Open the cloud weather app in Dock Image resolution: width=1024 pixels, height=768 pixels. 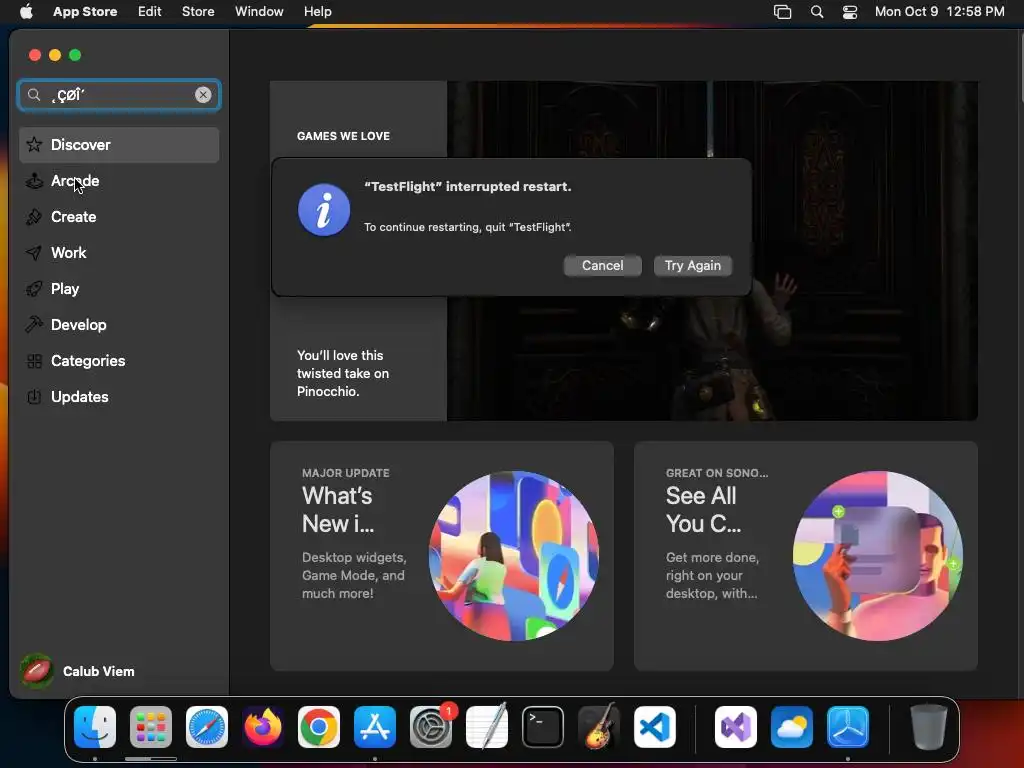(x=792, y=727)
